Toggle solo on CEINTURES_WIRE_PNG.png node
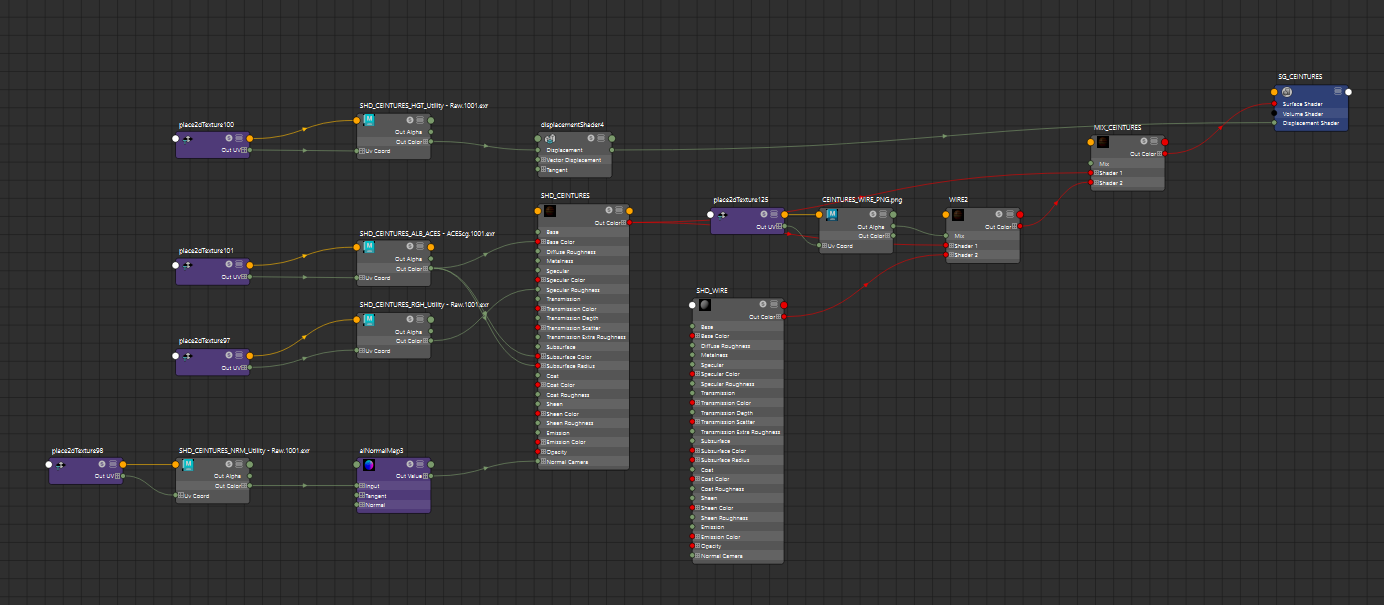 pos(872,214)
